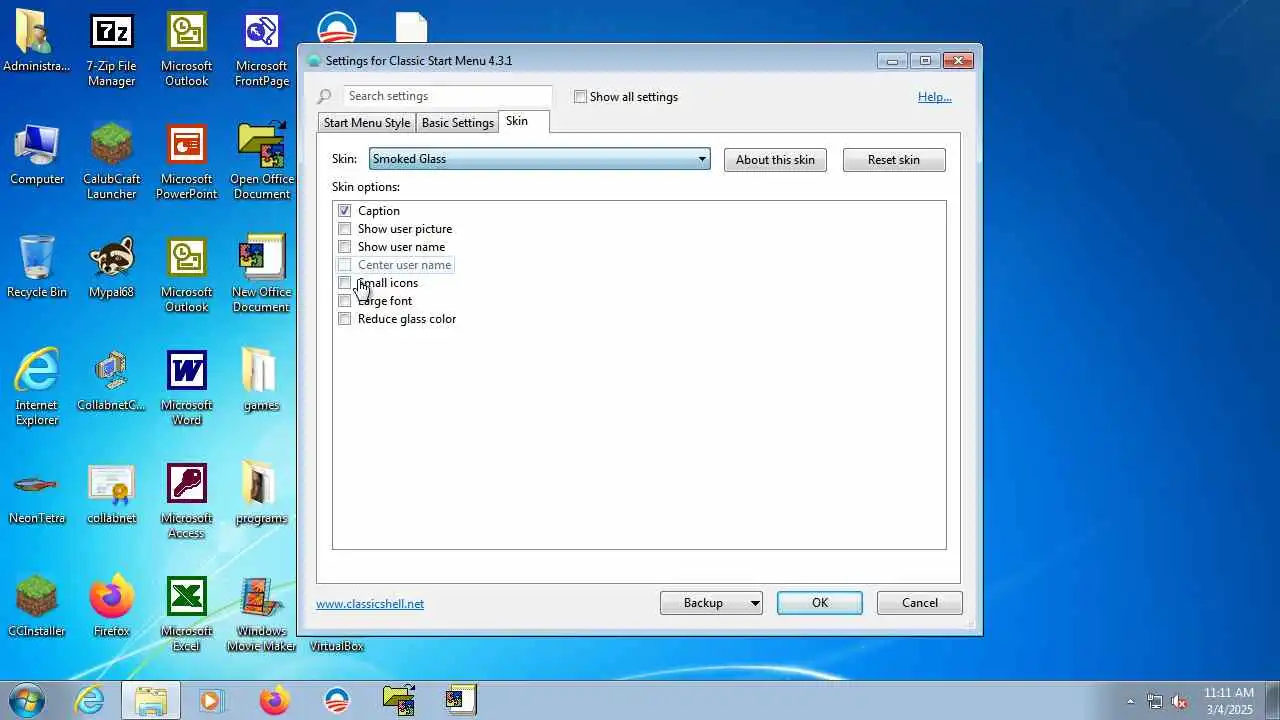This screenshot has width=1280, height=720.
Task: Show hidden tray icons arrow
Action: coord(1130,701)
